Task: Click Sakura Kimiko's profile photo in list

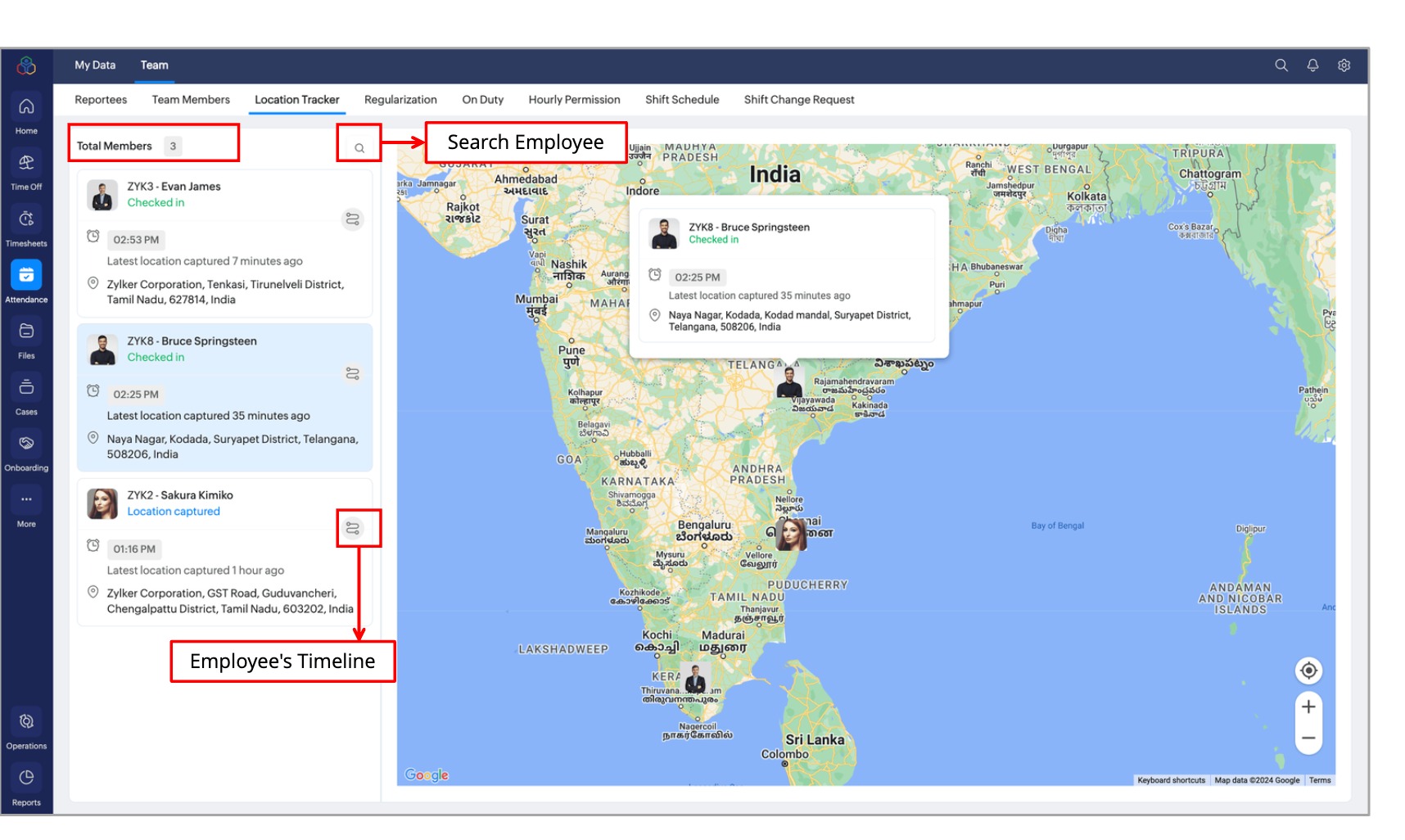Action: tap(102, 504)
